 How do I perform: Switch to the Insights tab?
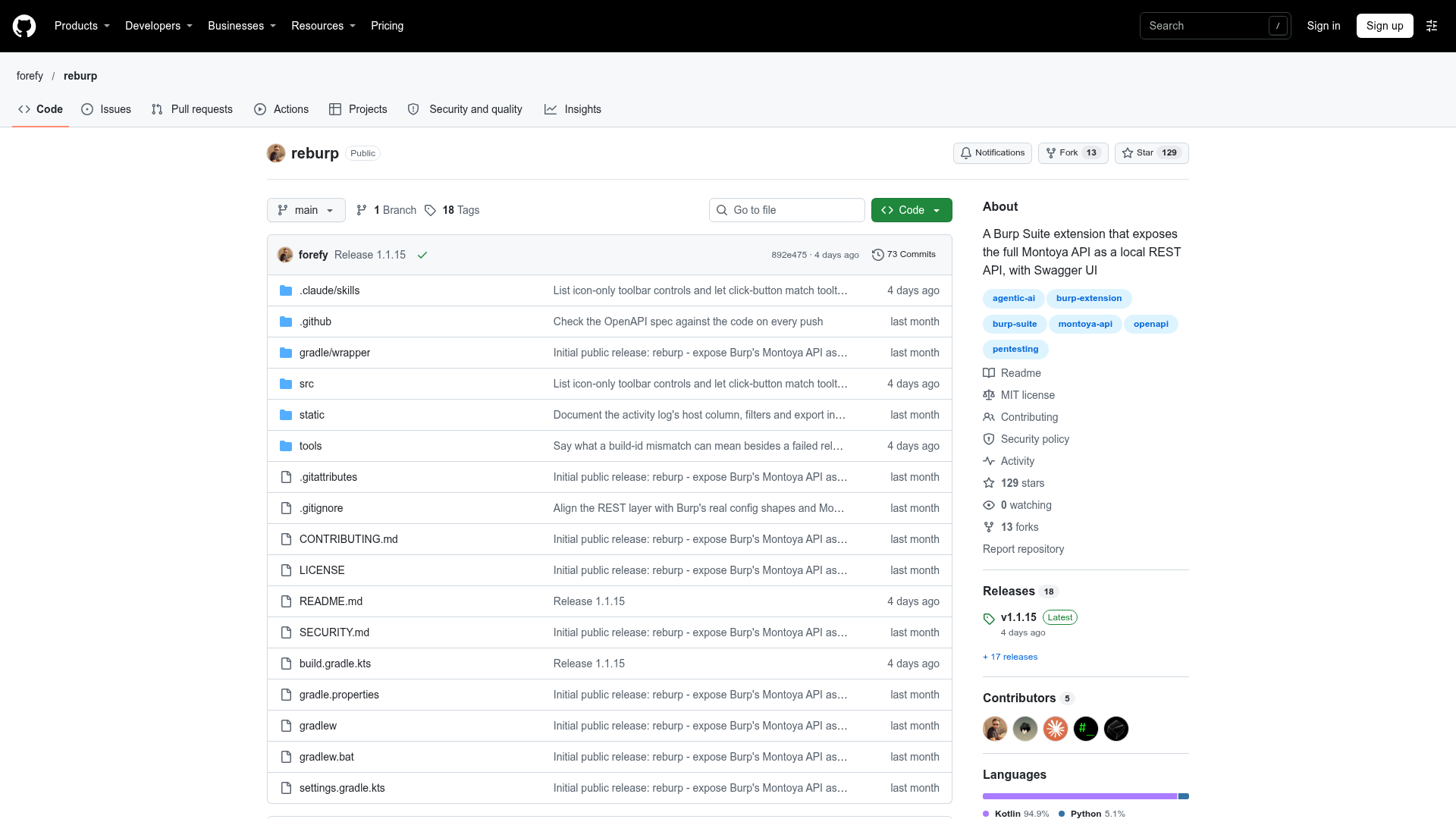(x=573, y=109)
